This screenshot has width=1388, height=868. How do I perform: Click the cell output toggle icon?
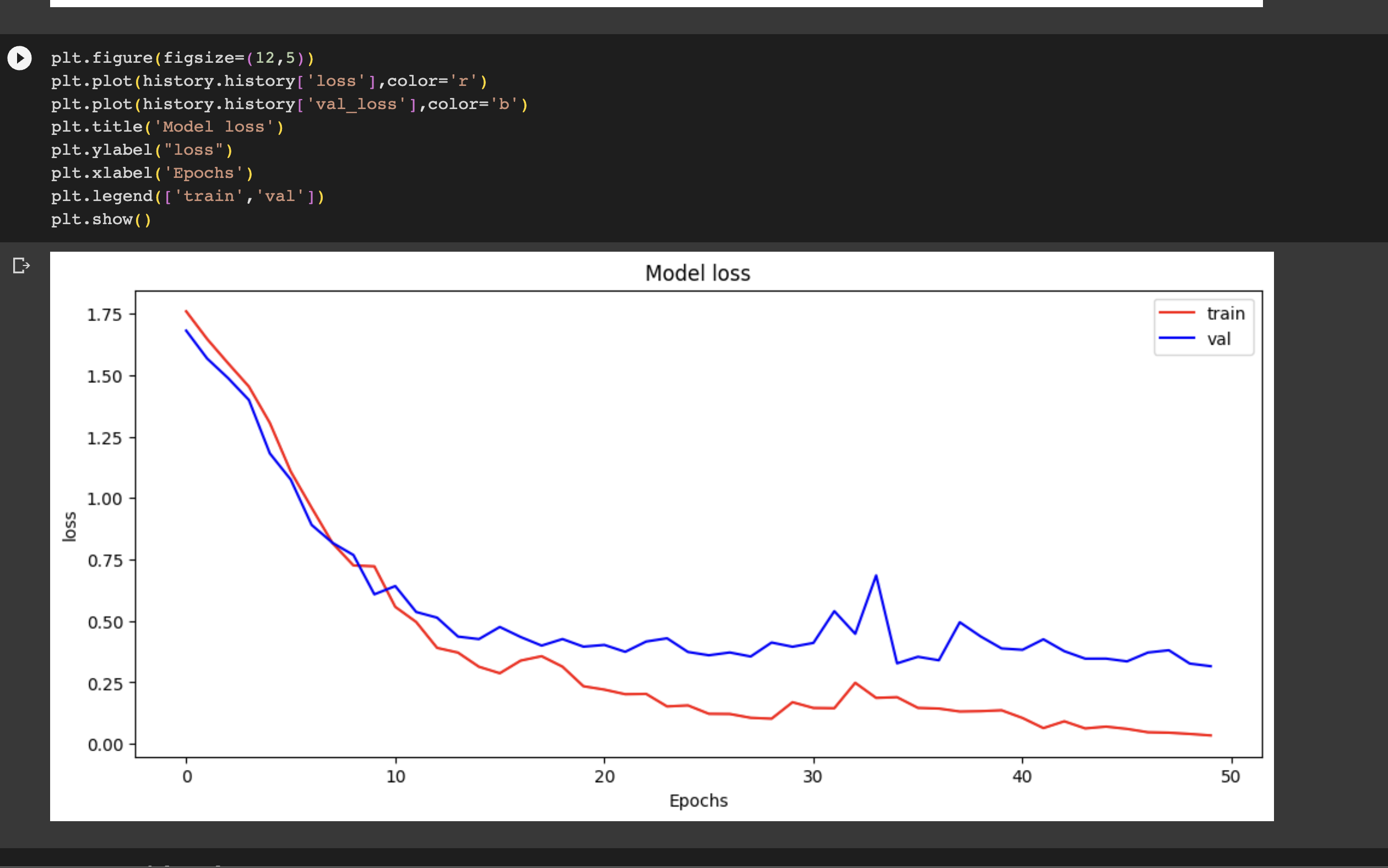pyautogui.click(x=21, y=266)
